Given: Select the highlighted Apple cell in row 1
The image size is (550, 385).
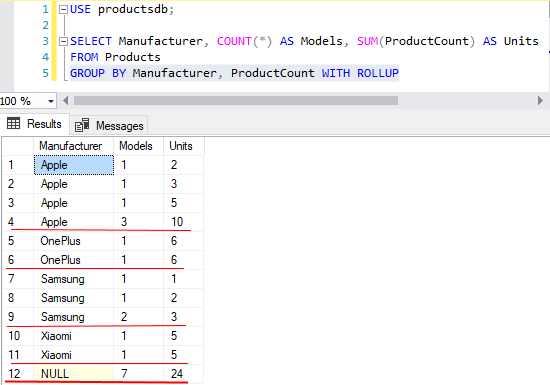Looking at the screenshot, I should (74, 165).
